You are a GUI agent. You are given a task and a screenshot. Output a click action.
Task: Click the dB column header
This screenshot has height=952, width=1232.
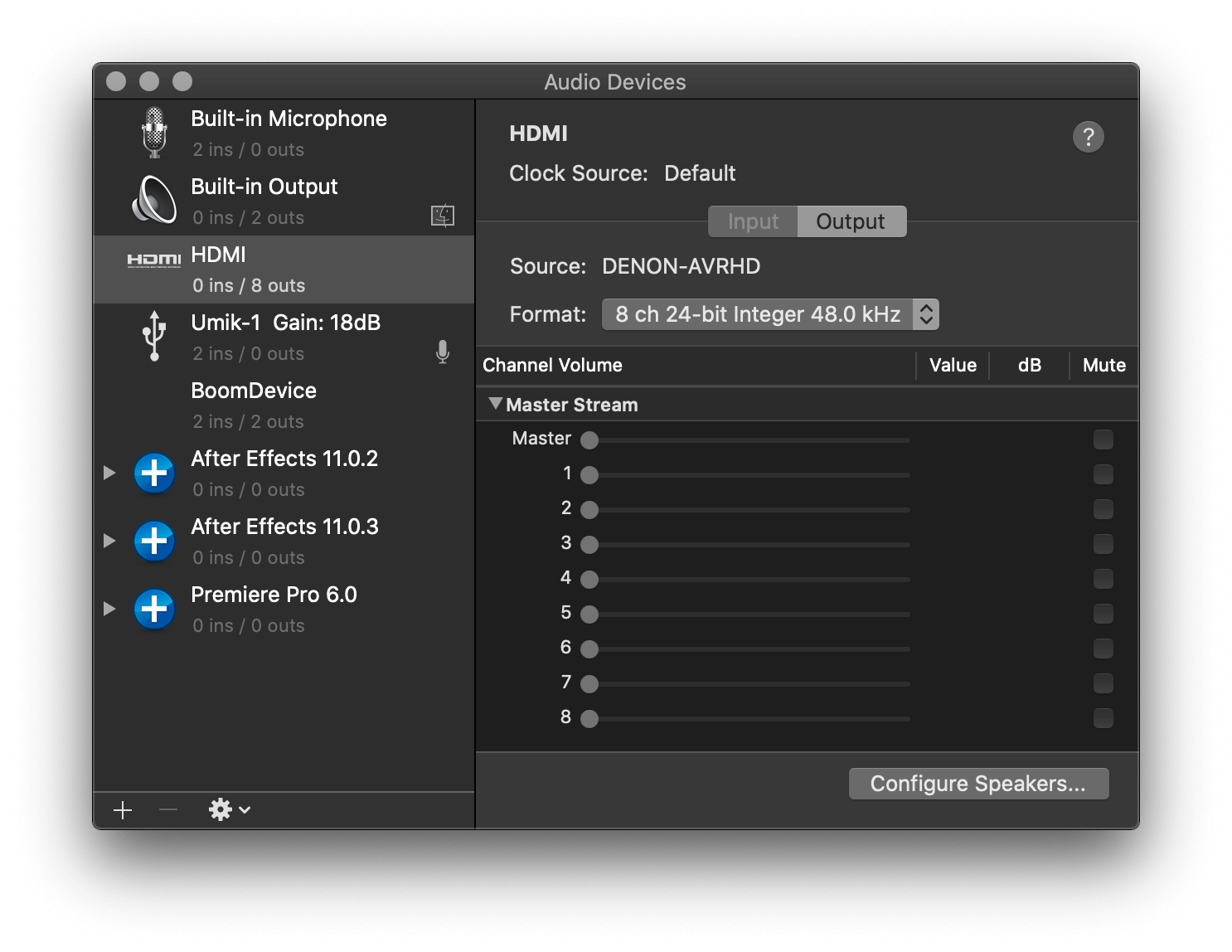(x=1030, y=365)
